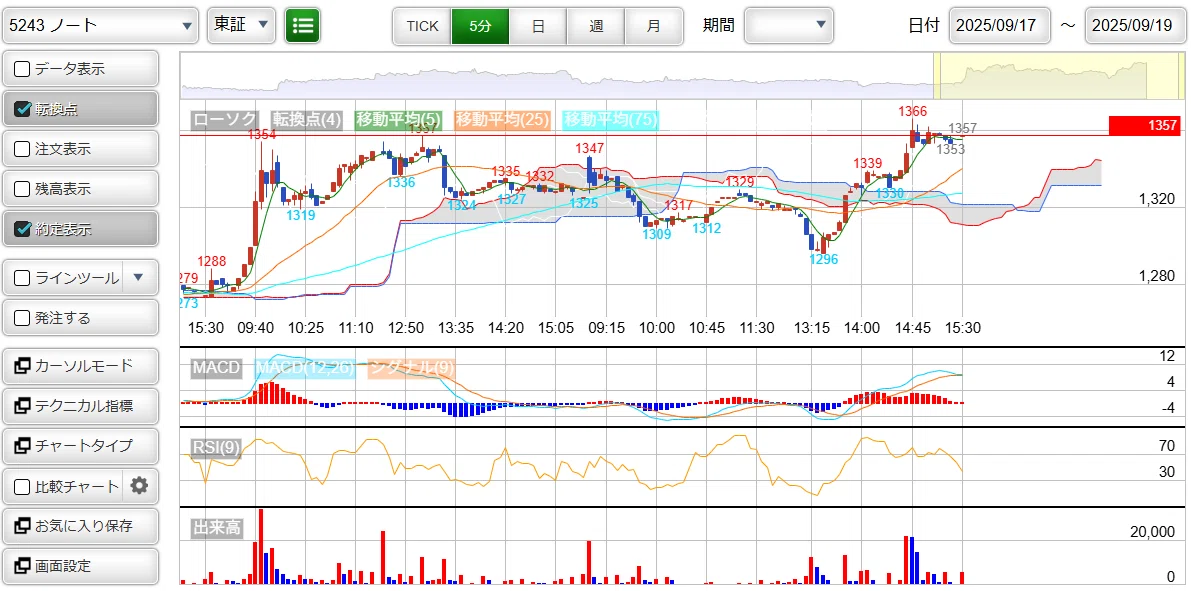Switch to the TICK chart tab
The height and width of the screenshot is (591, 1191).
422,26
